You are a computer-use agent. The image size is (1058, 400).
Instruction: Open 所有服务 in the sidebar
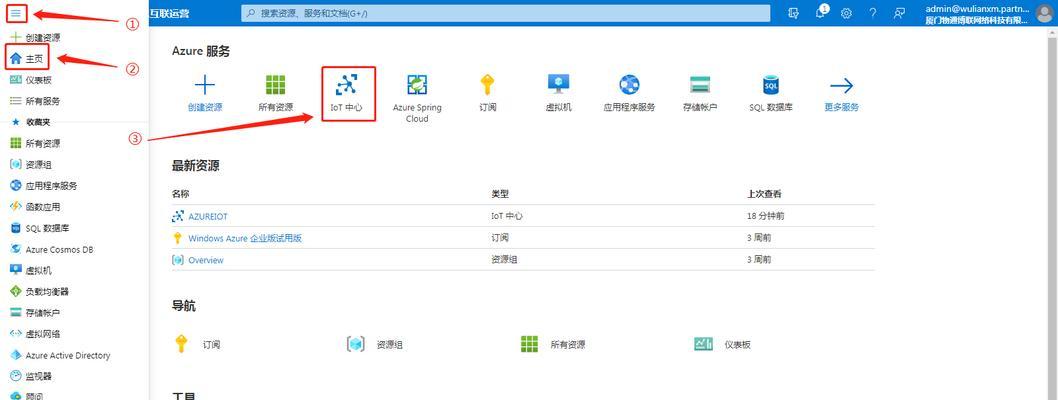(35, 101)
